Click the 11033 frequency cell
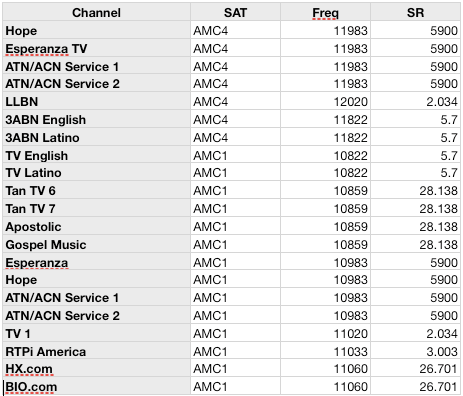Image resolution: width=463 pixels, height=396 pixels. pyautogui.click(x=325, y=352)
